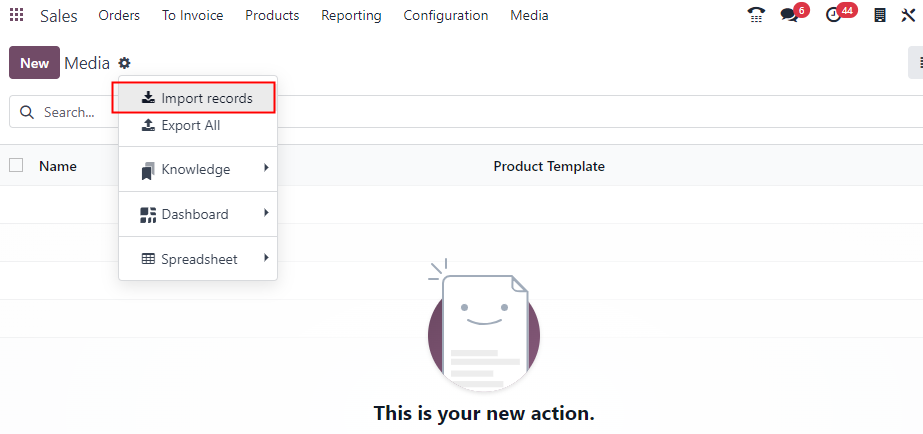Tick the select-all checkbox beside Name

point(16,165)
